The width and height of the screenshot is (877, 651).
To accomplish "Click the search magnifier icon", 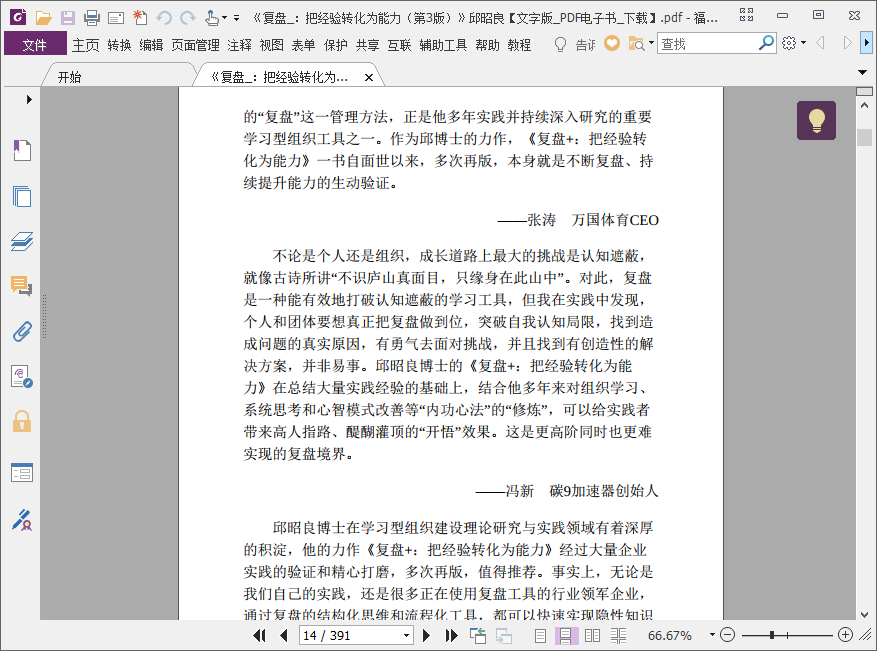I will coord(766,43).
